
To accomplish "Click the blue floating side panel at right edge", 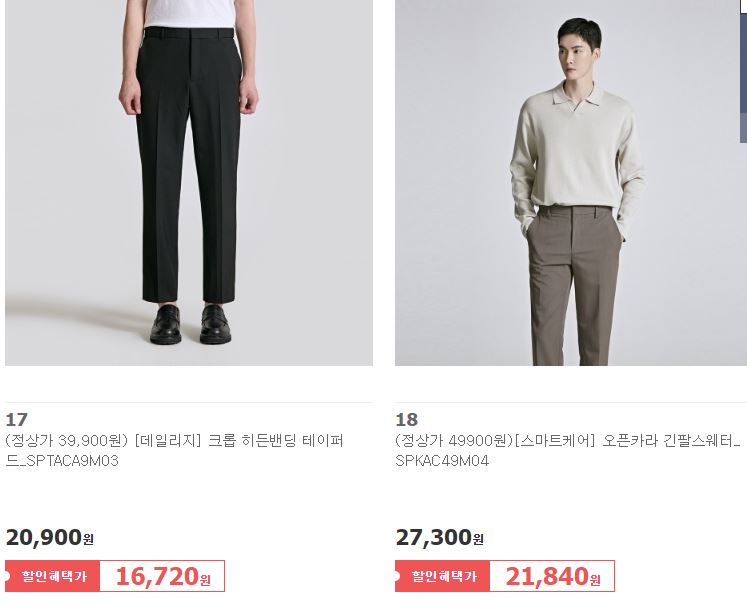I will [743, 78].
